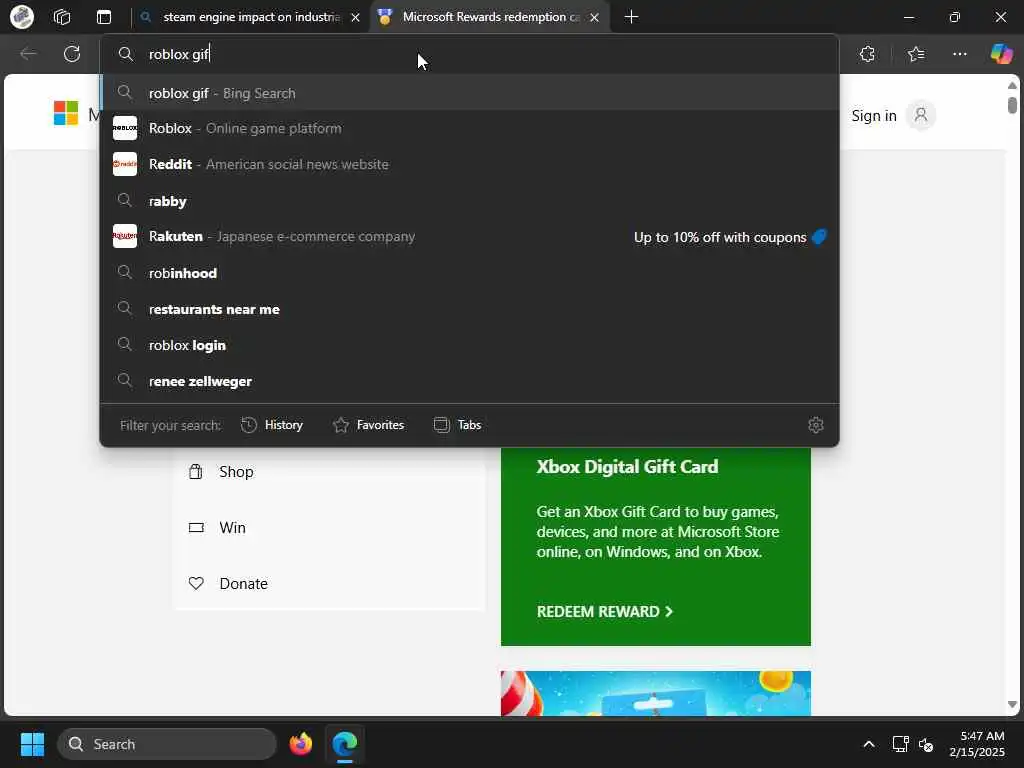
Task: Open the Windows Start menu
Action: pyautogui.click(x=32, y=744)
